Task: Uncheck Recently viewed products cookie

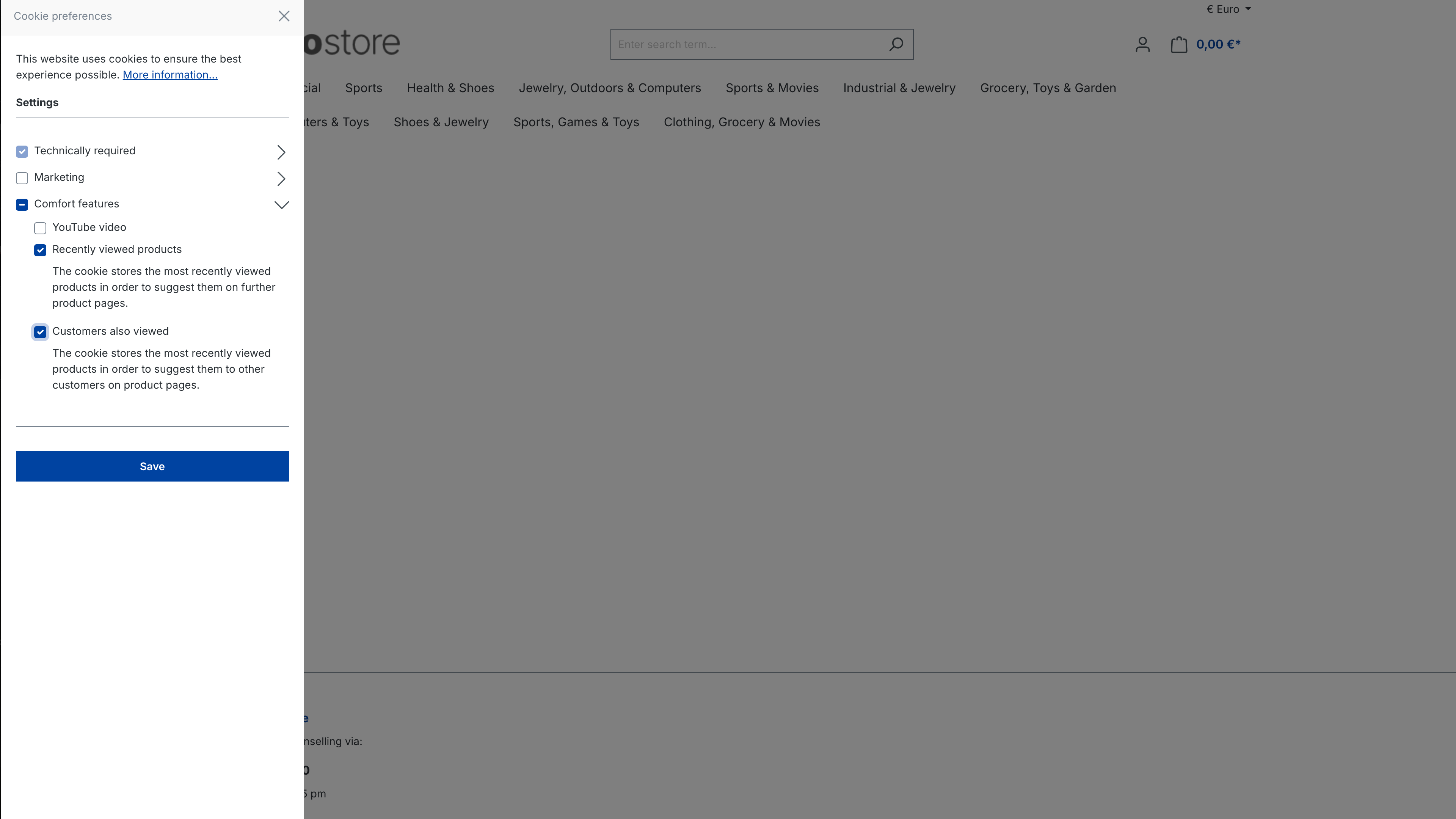Action: coord(40,250)
